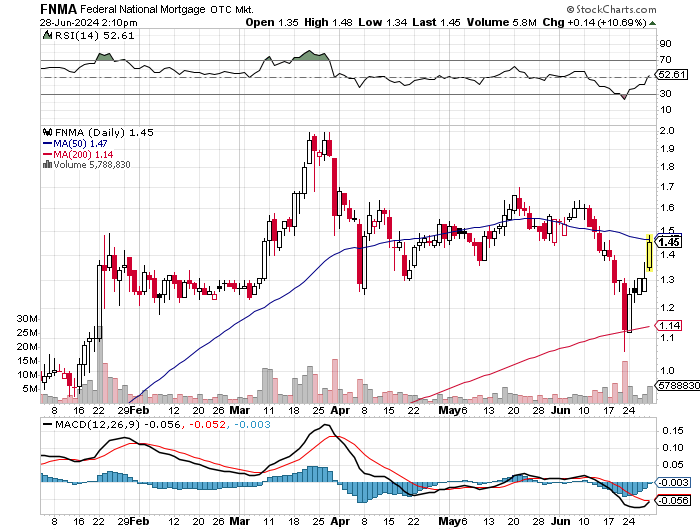Viewport: 700px width, 530px height.
Task: Click the Open 1.35 value in header
Action: tap(272, 22)
